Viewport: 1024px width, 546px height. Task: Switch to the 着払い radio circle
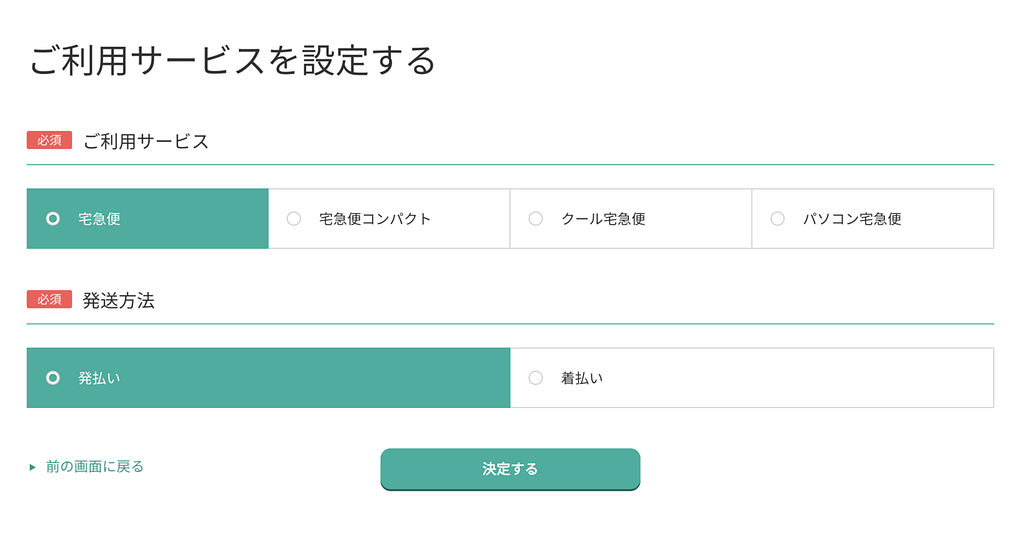[536, 378]
